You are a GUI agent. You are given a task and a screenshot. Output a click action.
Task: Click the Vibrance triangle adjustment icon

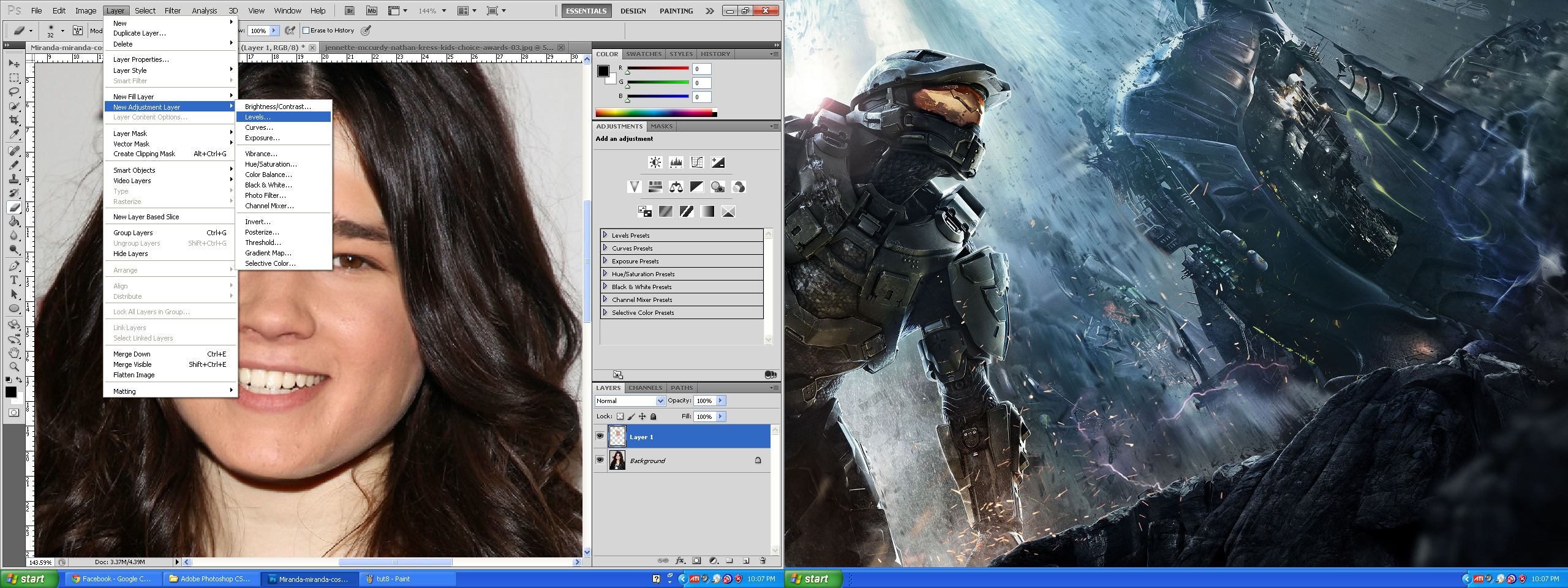point(635,187)
